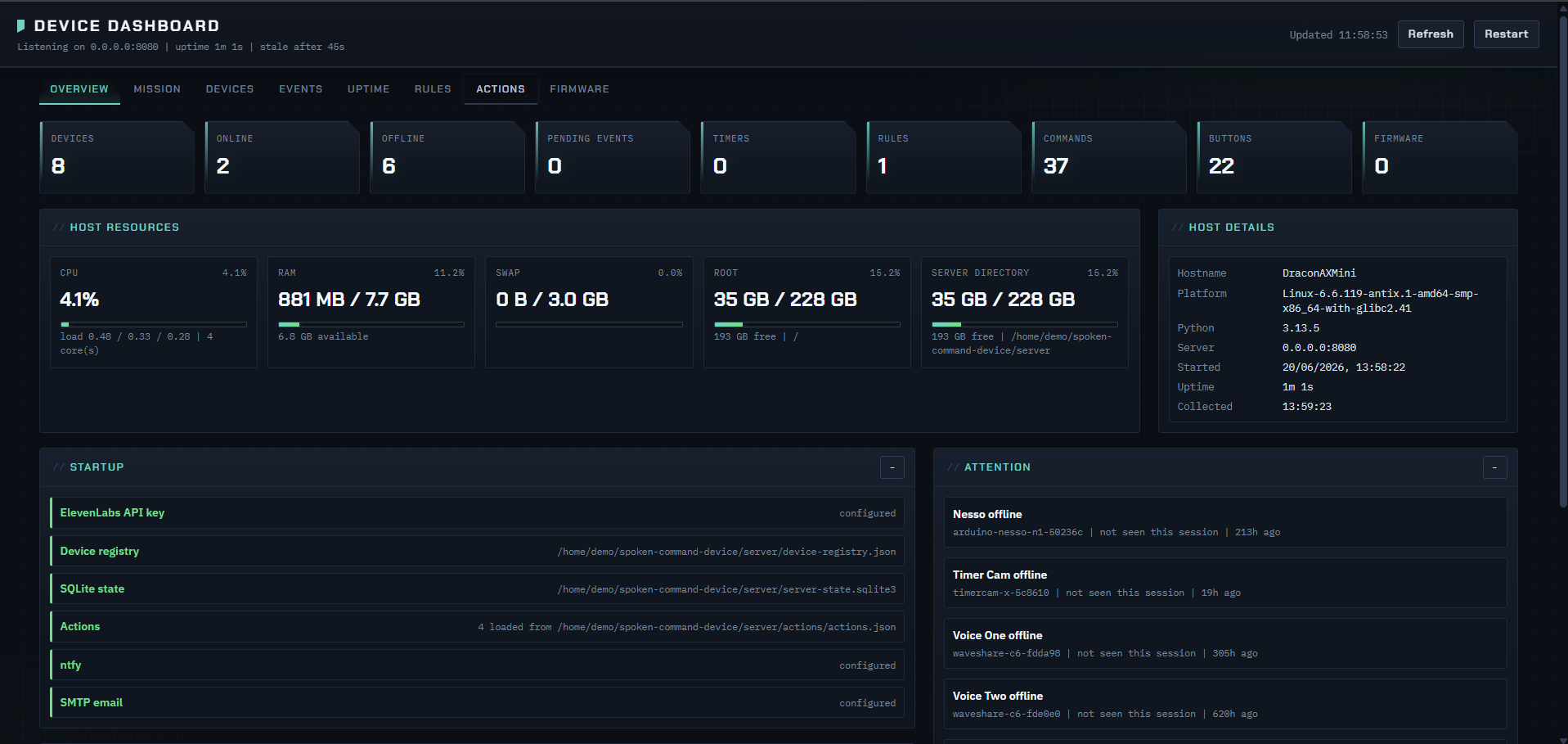
Task: Click the Actions startup row label
Action: coord(80,627)
